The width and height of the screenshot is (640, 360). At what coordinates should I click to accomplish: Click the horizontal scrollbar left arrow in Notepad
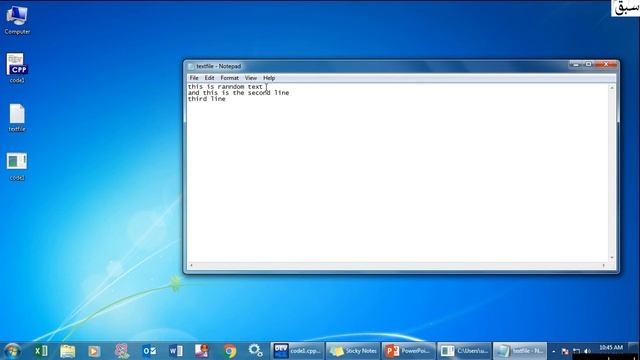(191, 266)
